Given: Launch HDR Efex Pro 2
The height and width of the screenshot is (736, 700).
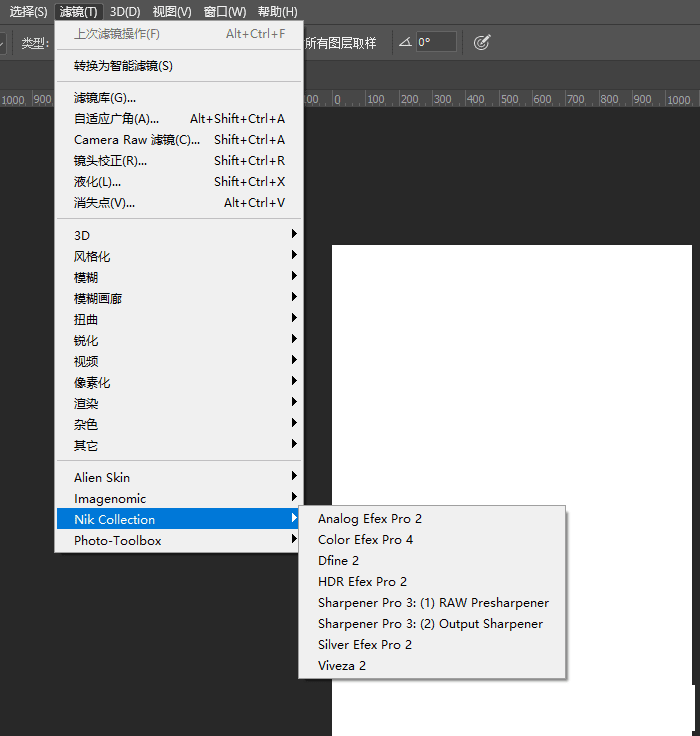Looking at the screenshot, I should [x=432, y=582].
